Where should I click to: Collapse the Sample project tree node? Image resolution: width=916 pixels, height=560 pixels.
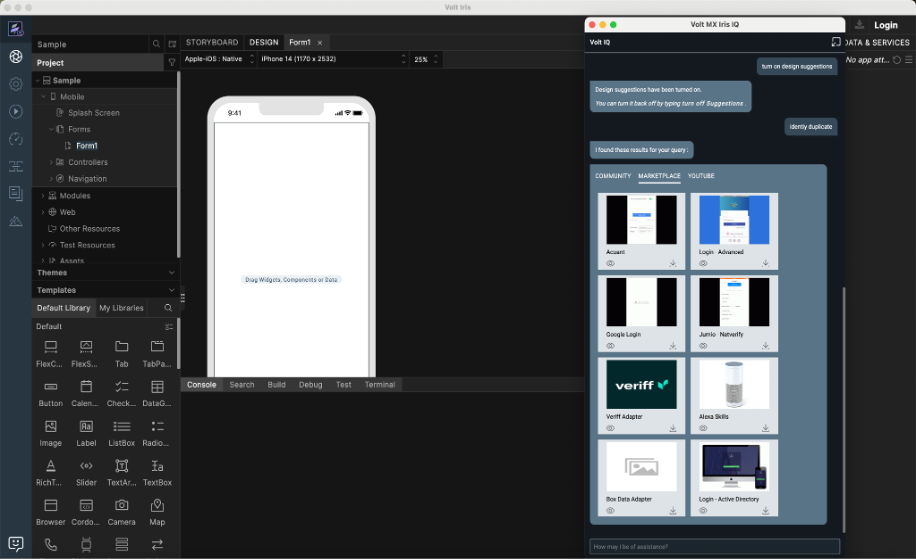pos(37,81)
